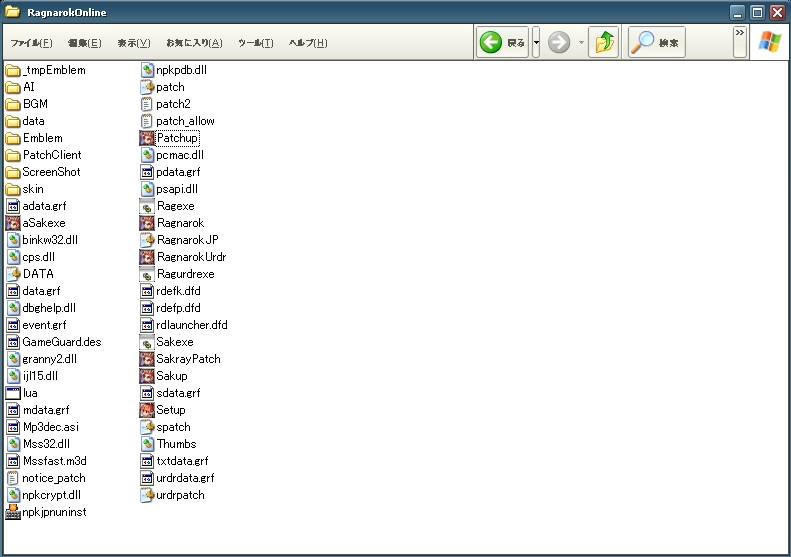This screenshot has height=557, width=791.
Task: Click the file name adata.grf
Action: 44,206
